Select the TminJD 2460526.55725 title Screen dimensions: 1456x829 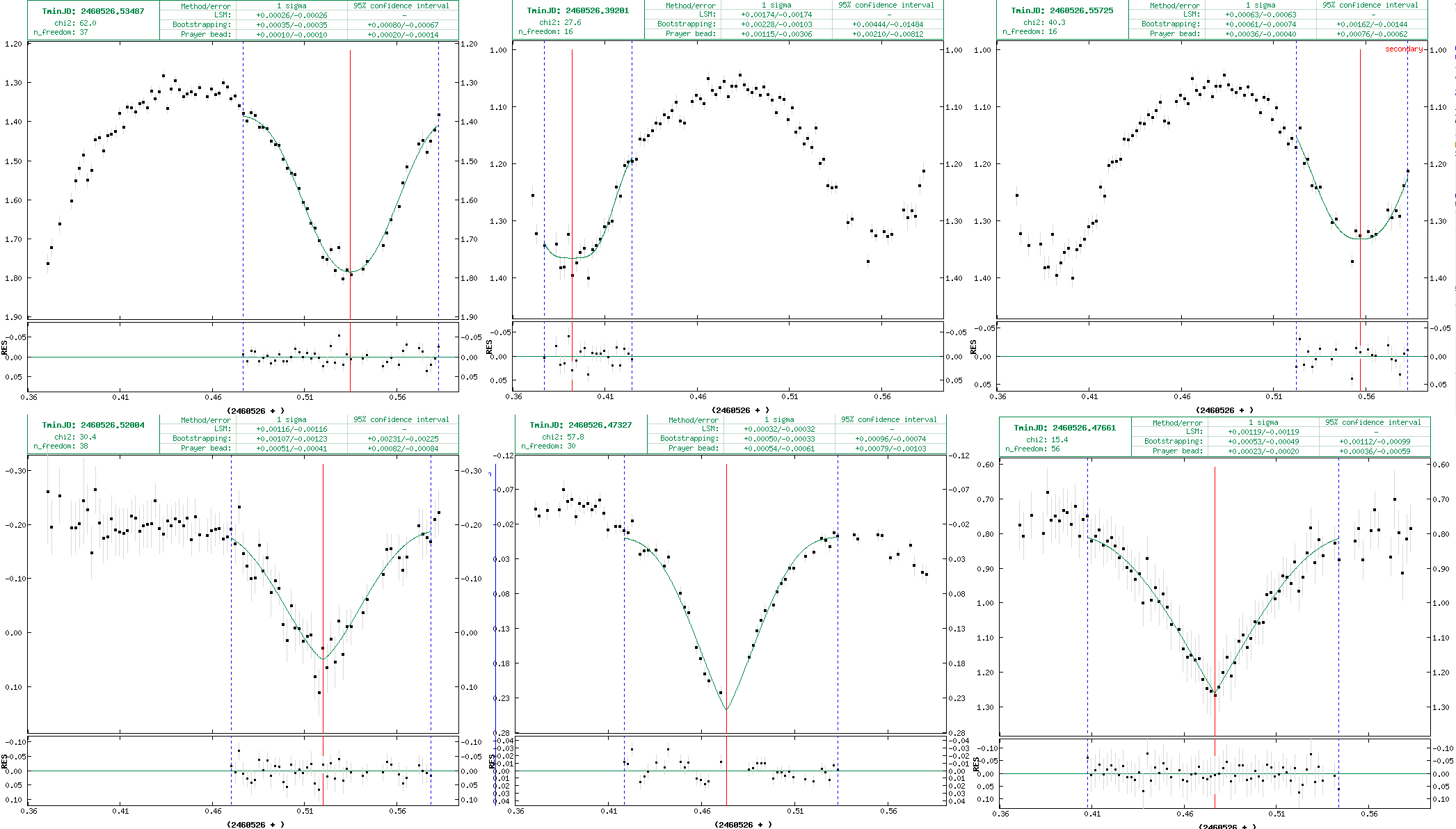click(x=1062, y=10)
